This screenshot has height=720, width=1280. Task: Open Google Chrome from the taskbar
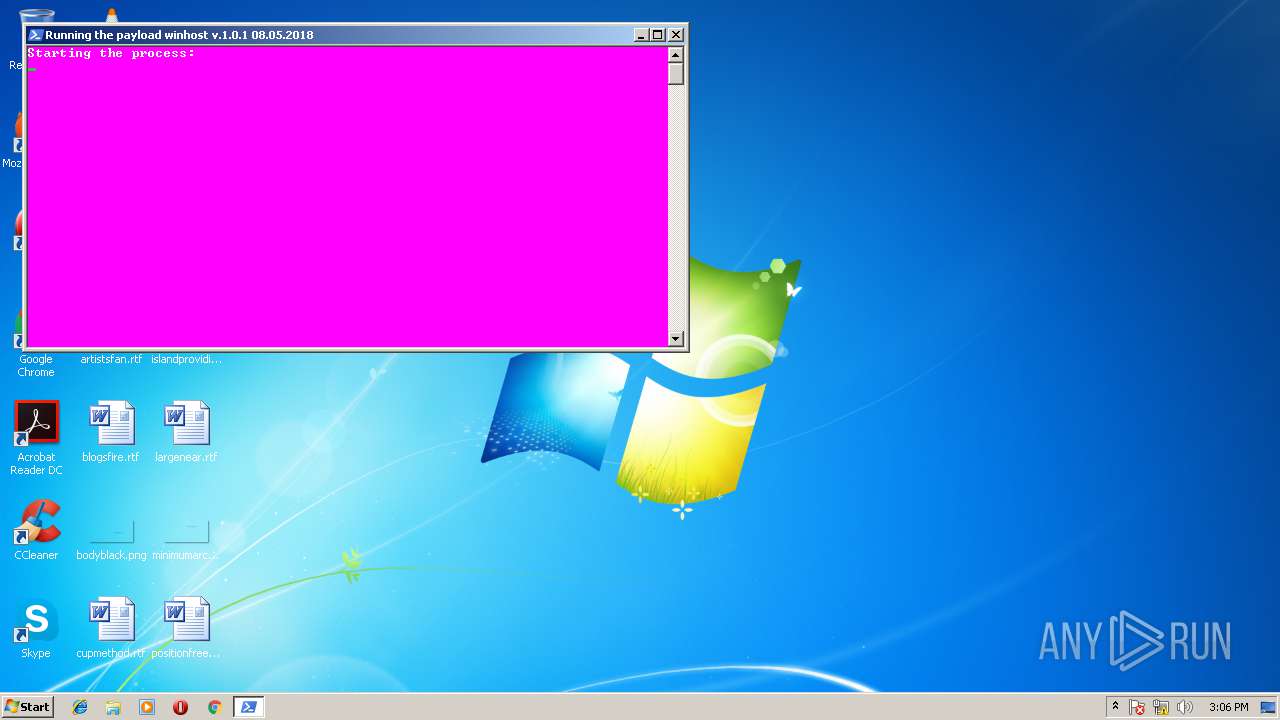tap(214, 707)
